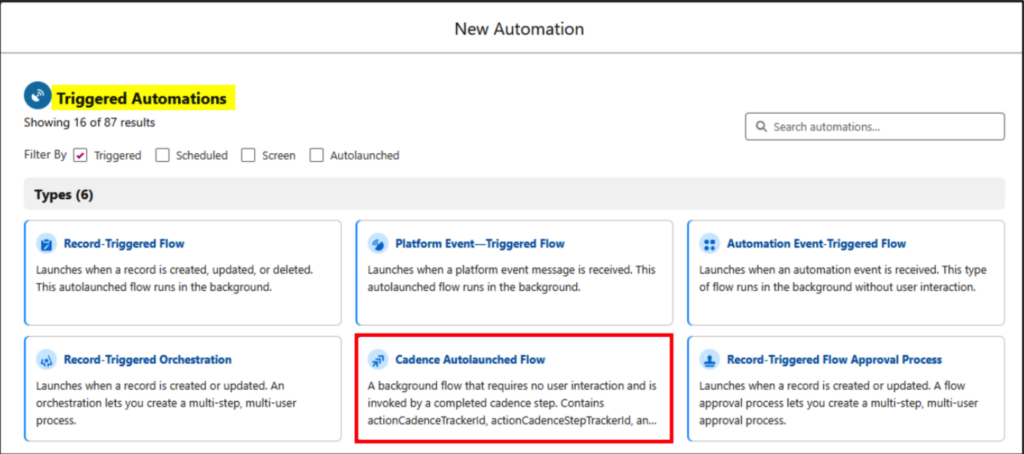
Task: Select the Record-Triggered Orchestration title
Action: pyautogui.click(x=148, y=360)
